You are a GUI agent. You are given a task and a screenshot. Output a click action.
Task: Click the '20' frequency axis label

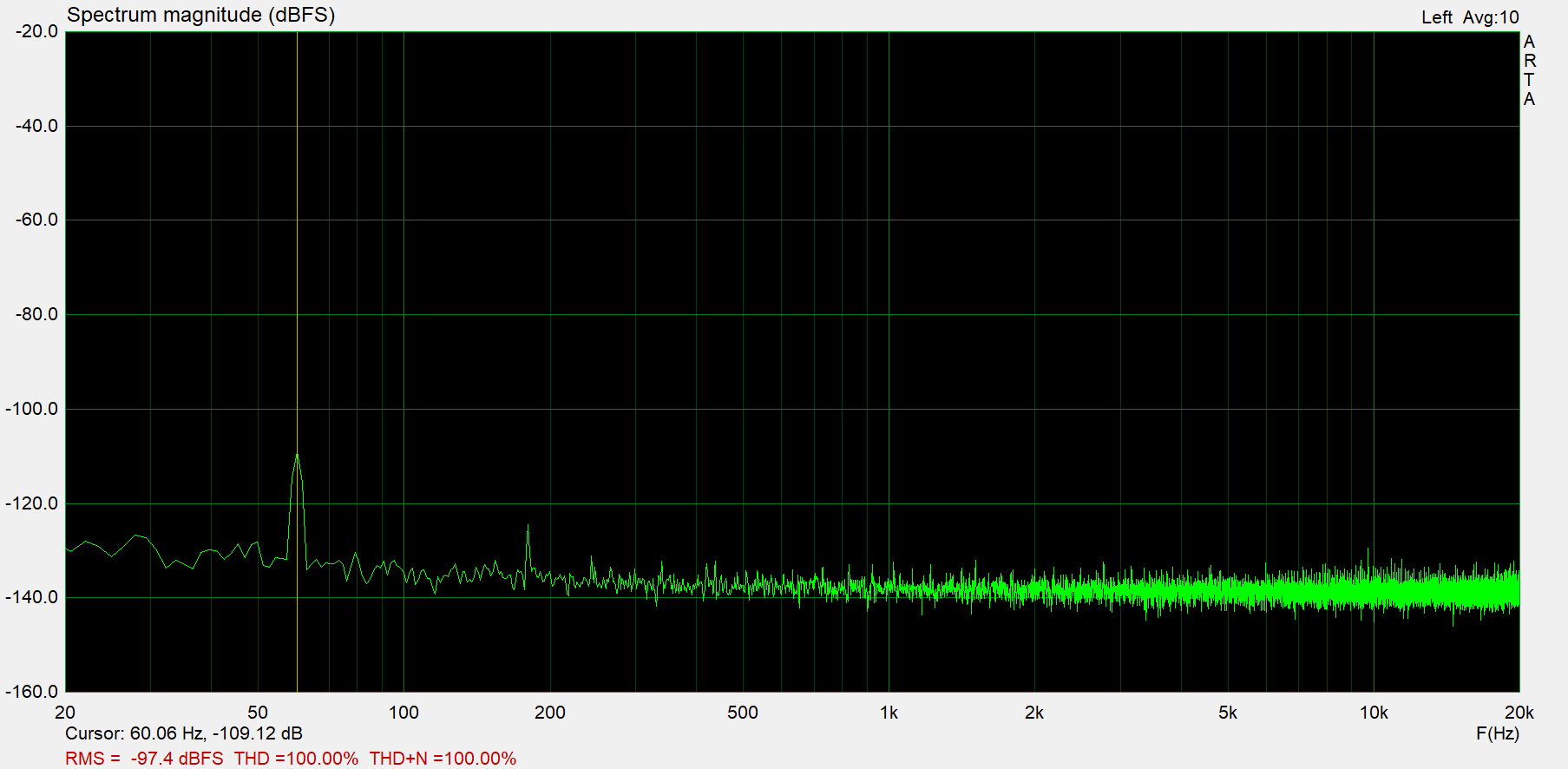tap(65, 713)
